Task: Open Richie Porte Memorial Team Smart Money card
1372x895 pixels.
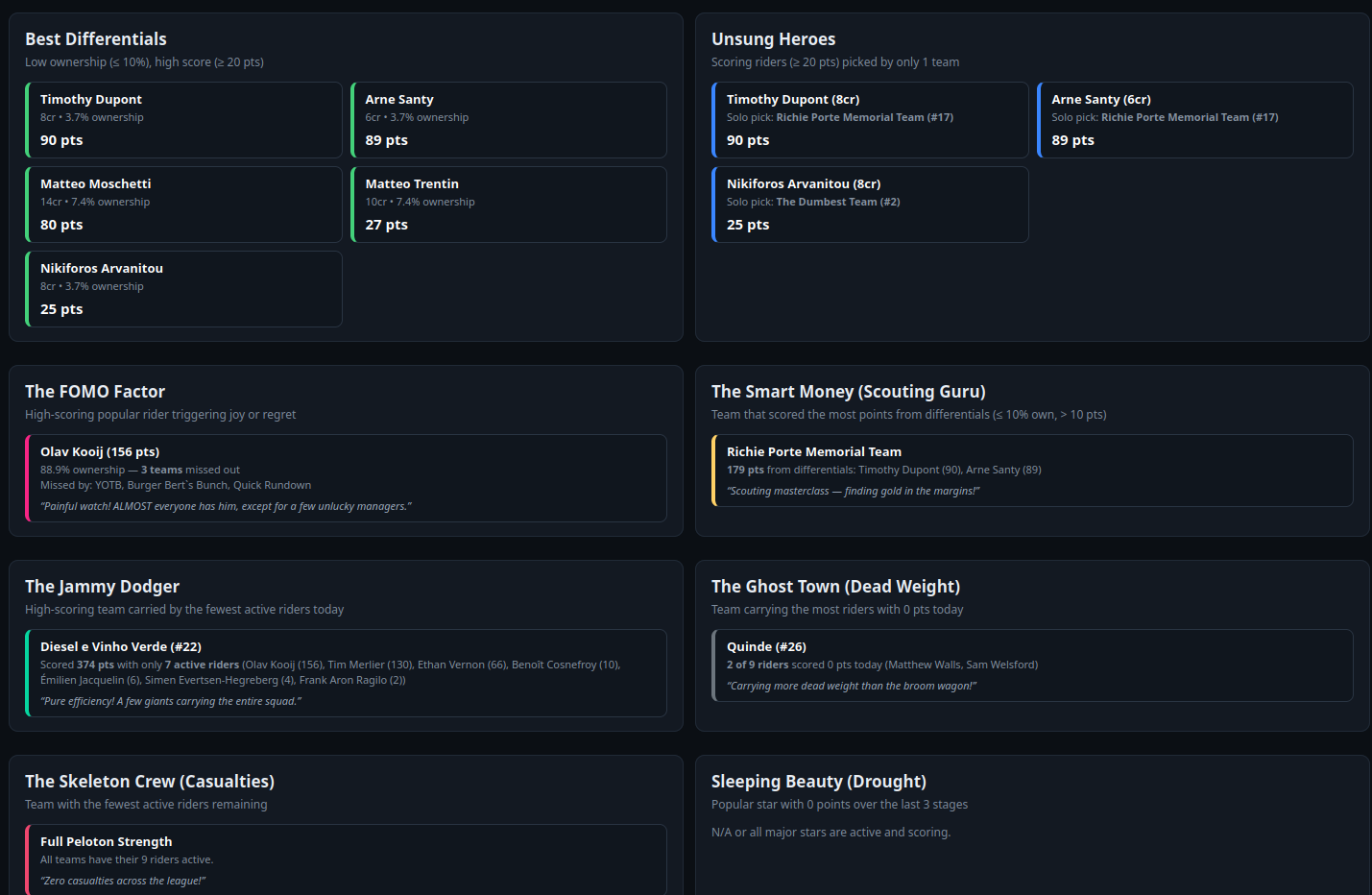Action: [x=1032, y=471]
